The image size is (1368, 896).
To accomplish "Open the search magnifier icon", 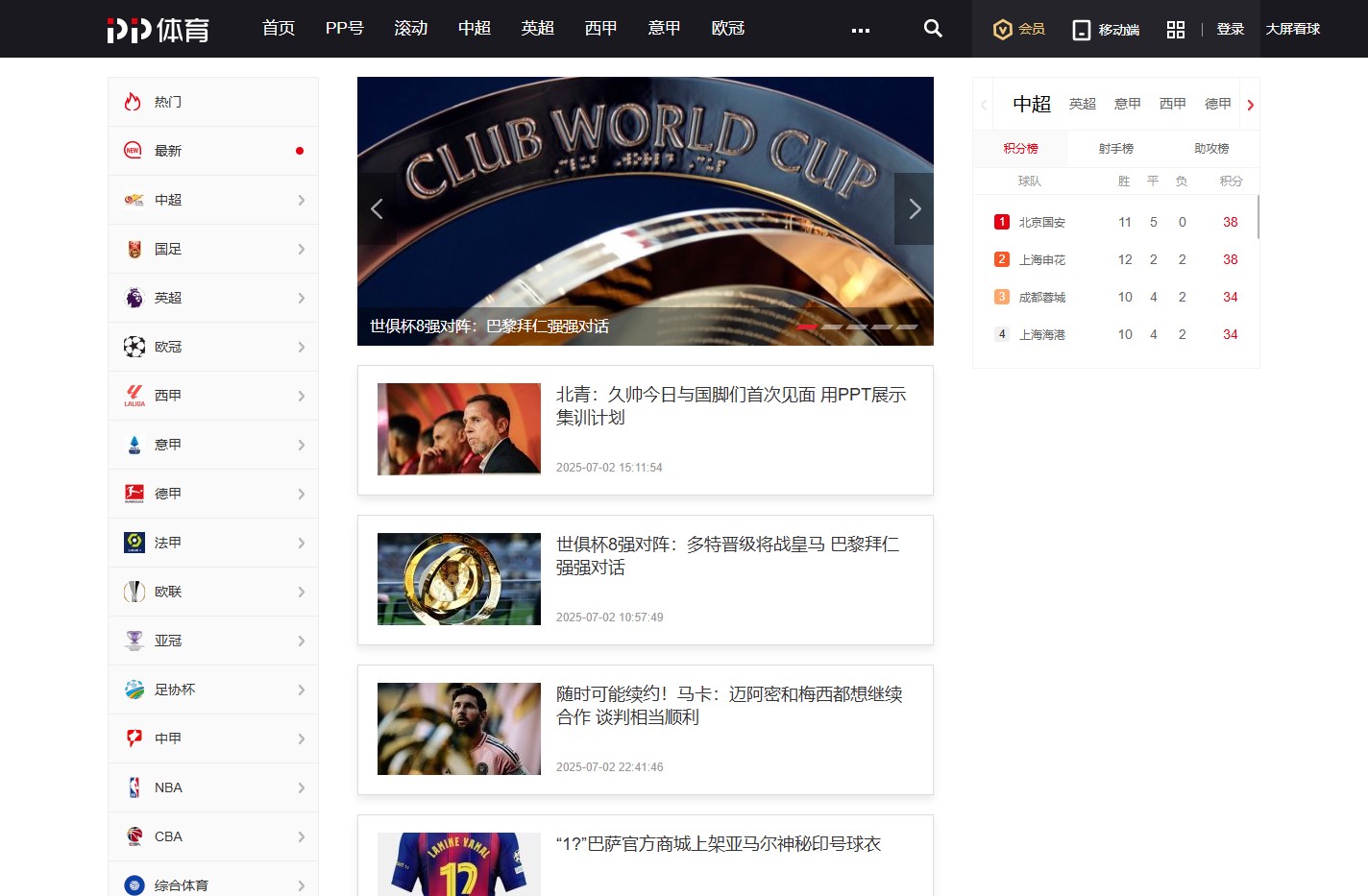I will coord(933,29).
